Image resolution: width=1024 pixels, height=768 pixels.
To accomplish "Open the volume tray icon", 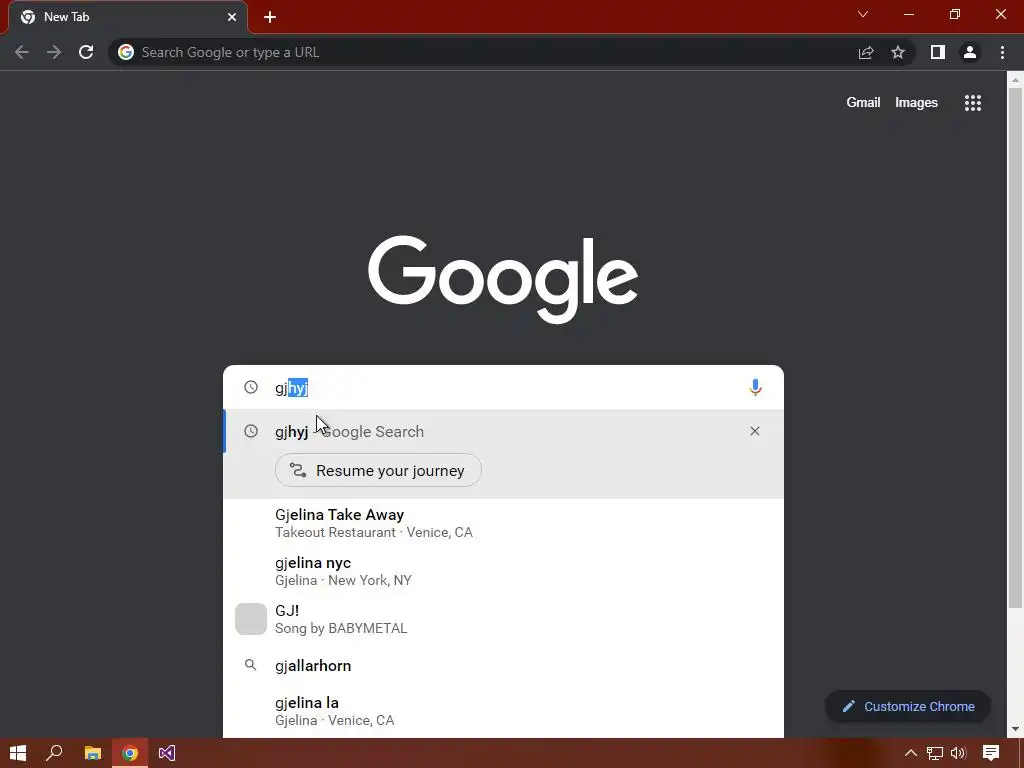I will [x=958, y=753].
